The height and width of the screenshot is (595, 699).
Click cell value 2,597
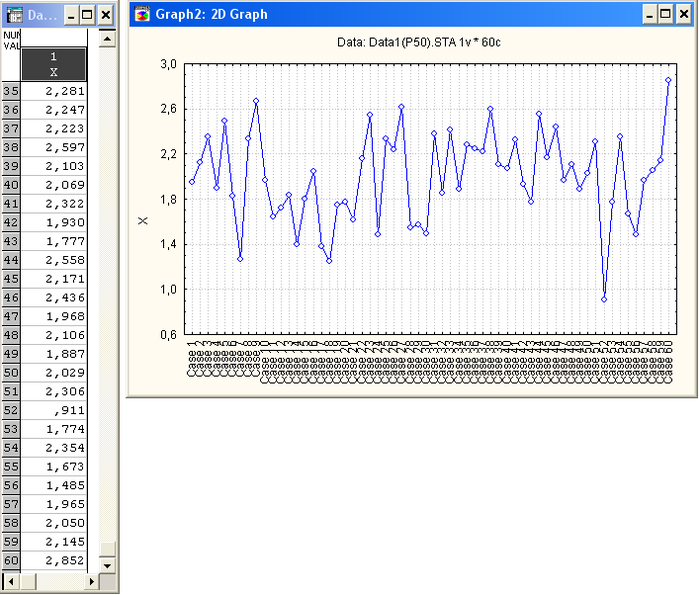coord(53,147)
